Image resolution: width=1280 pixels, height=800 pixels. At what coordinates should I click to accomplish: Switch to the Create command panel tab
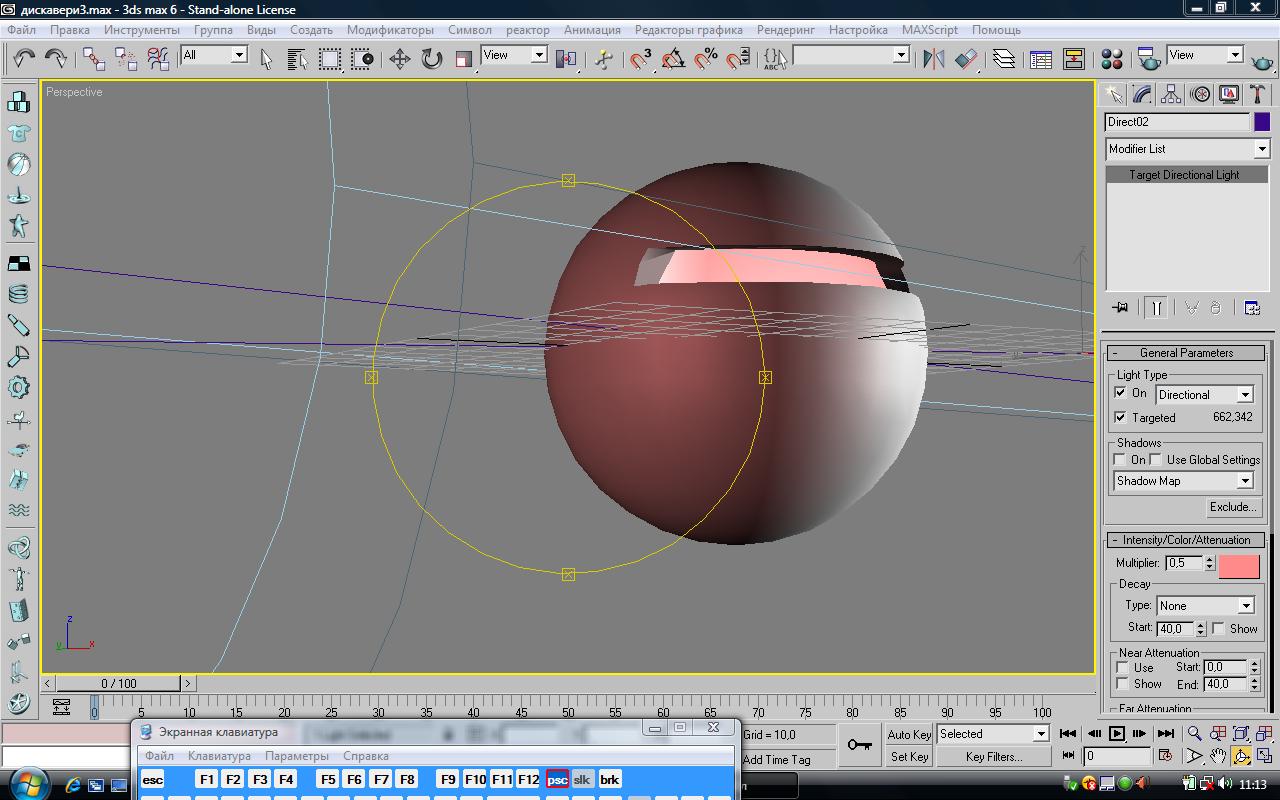pyautogui.click(x=1113, y=94)
